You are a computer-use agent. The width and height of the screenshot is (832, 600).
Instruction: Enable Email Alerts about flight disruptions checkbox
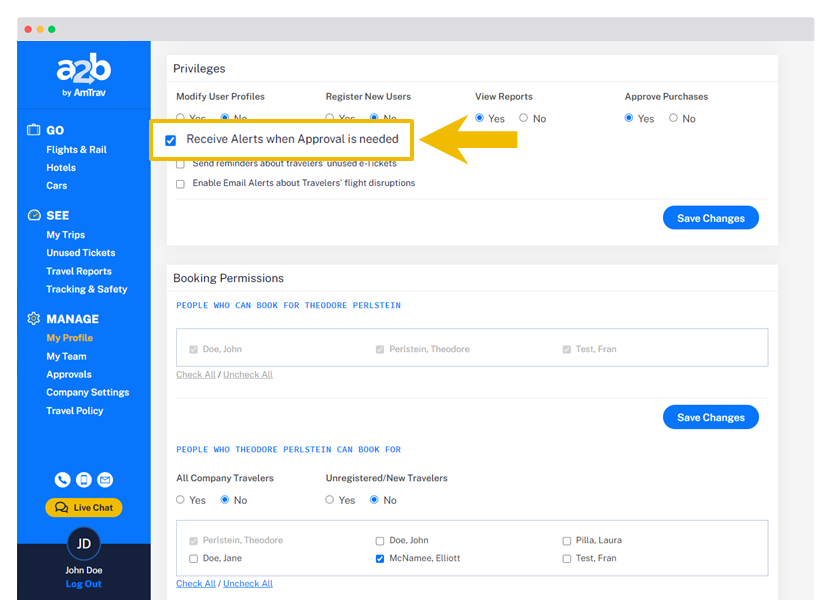(181, 184)
